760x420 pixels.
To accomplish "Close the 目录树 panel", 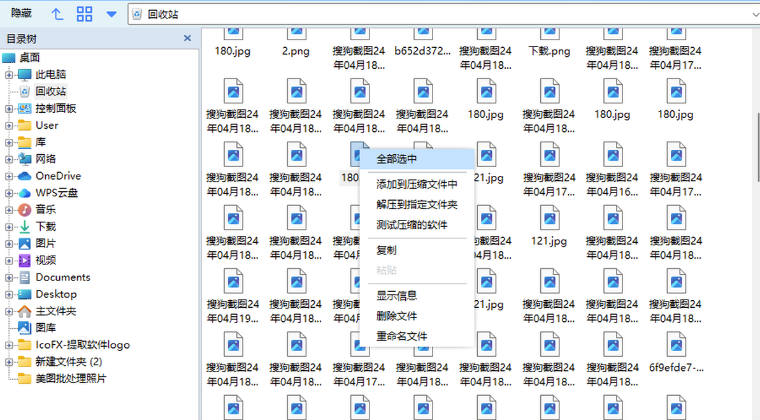I will click(188, 38).
